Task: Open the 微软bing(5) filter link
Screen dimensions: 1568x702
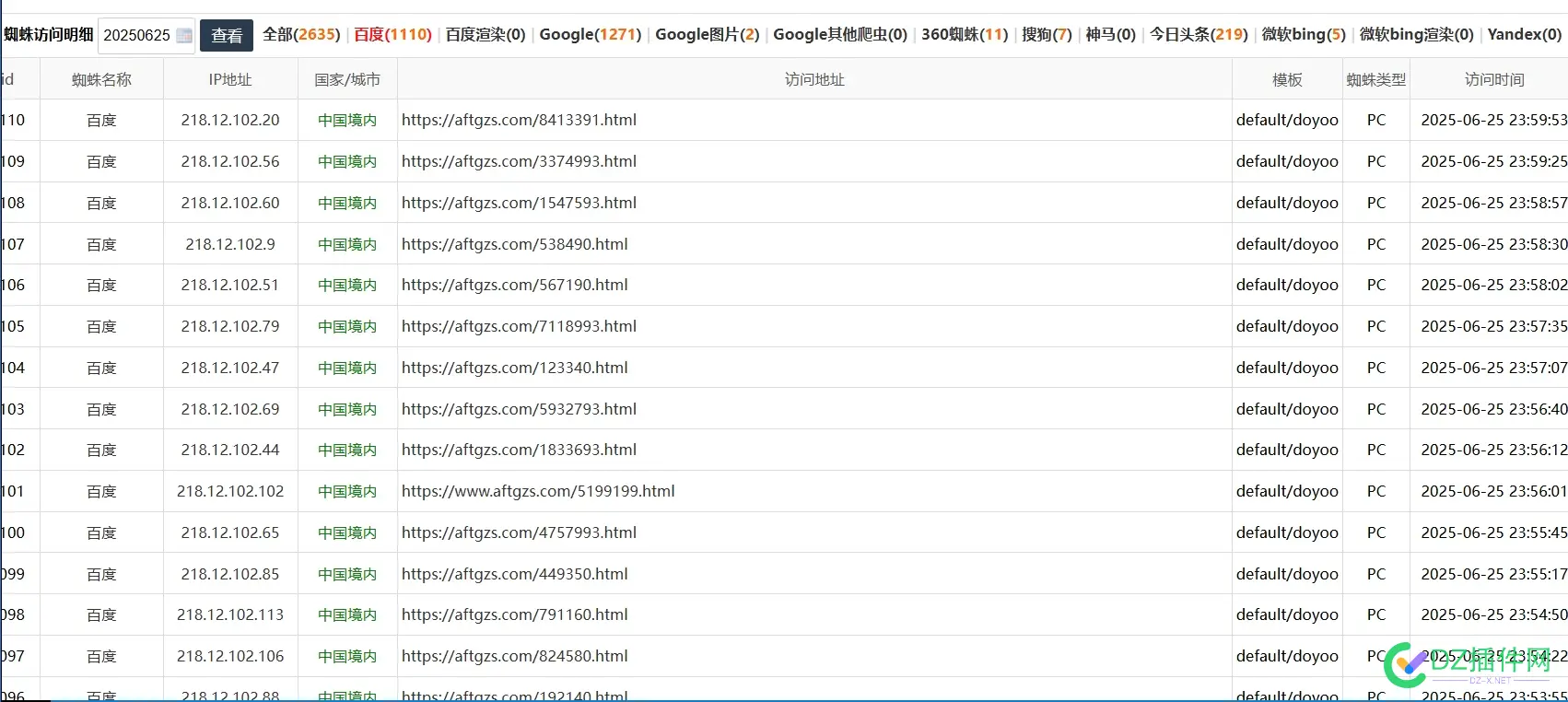Action: coord(1304,34)
